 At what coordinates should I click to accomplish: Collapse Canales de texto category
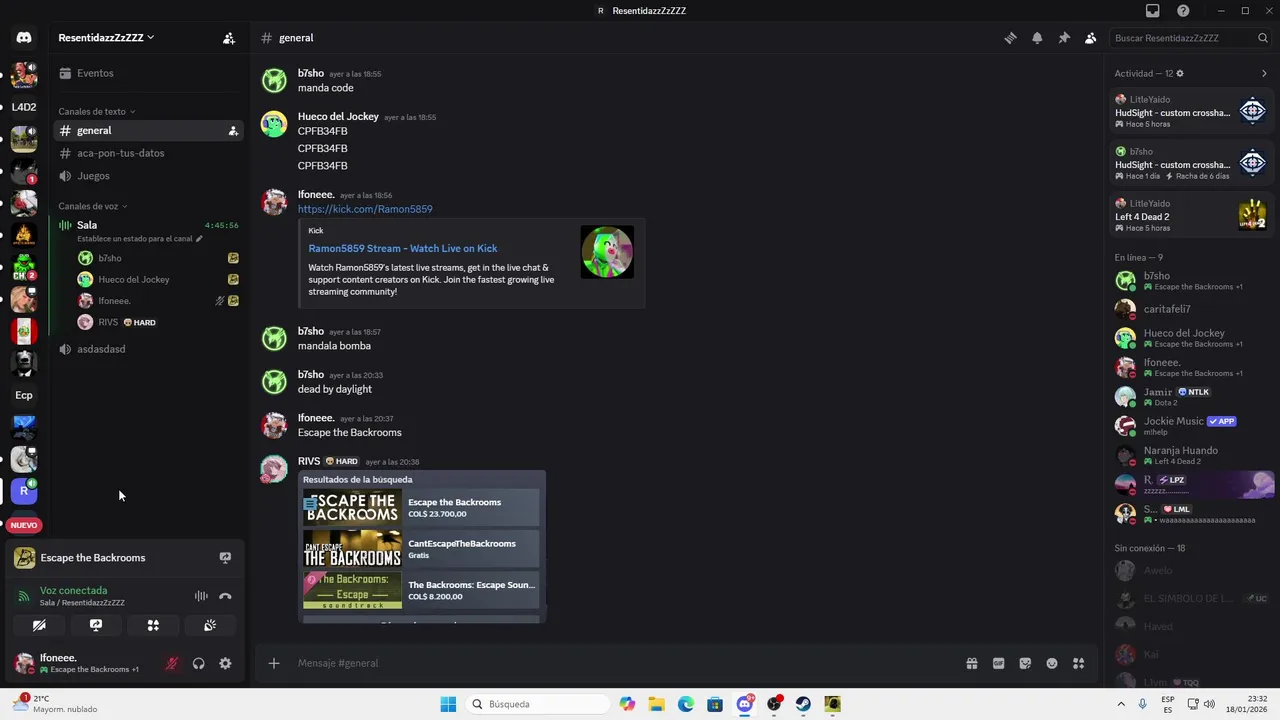(x=97, y=112)
